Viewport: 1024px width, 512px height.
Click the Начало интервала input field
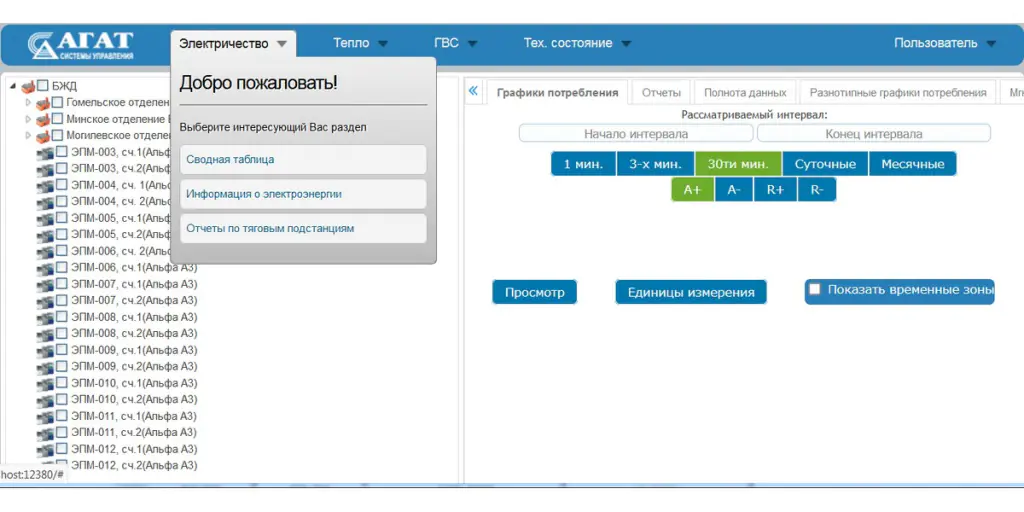coord(635,134)
